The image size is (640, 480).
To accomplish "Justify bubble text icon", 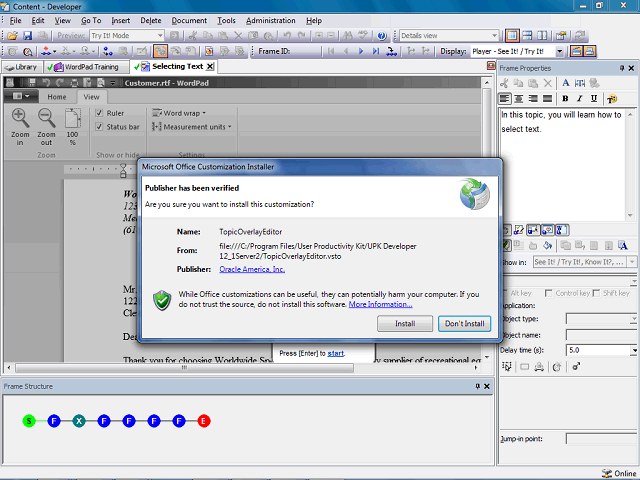I will pyautogui.click(x=547, y=98).
